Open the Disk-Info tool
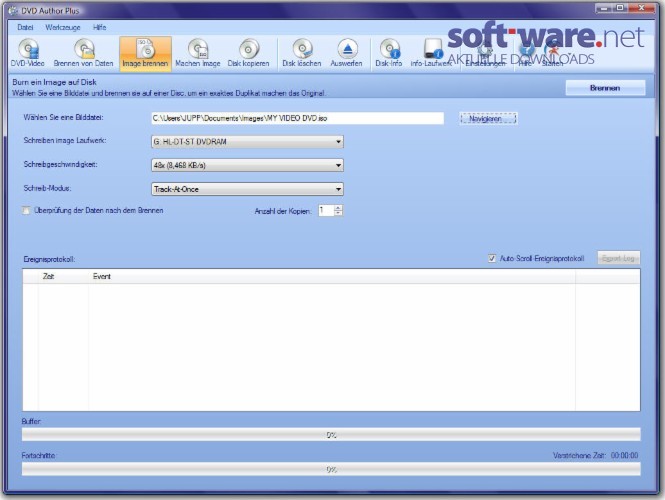Image resolution: width=665 pixels, height=500 pixels. click(389, 53)
